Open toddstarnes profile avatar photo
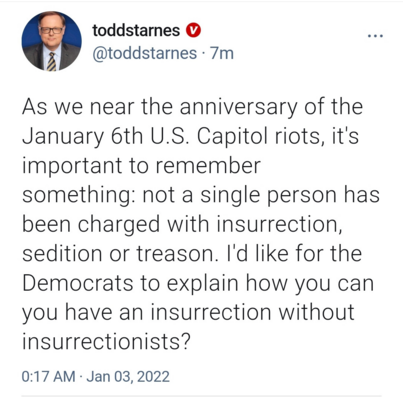 click(x=52, y=41)
